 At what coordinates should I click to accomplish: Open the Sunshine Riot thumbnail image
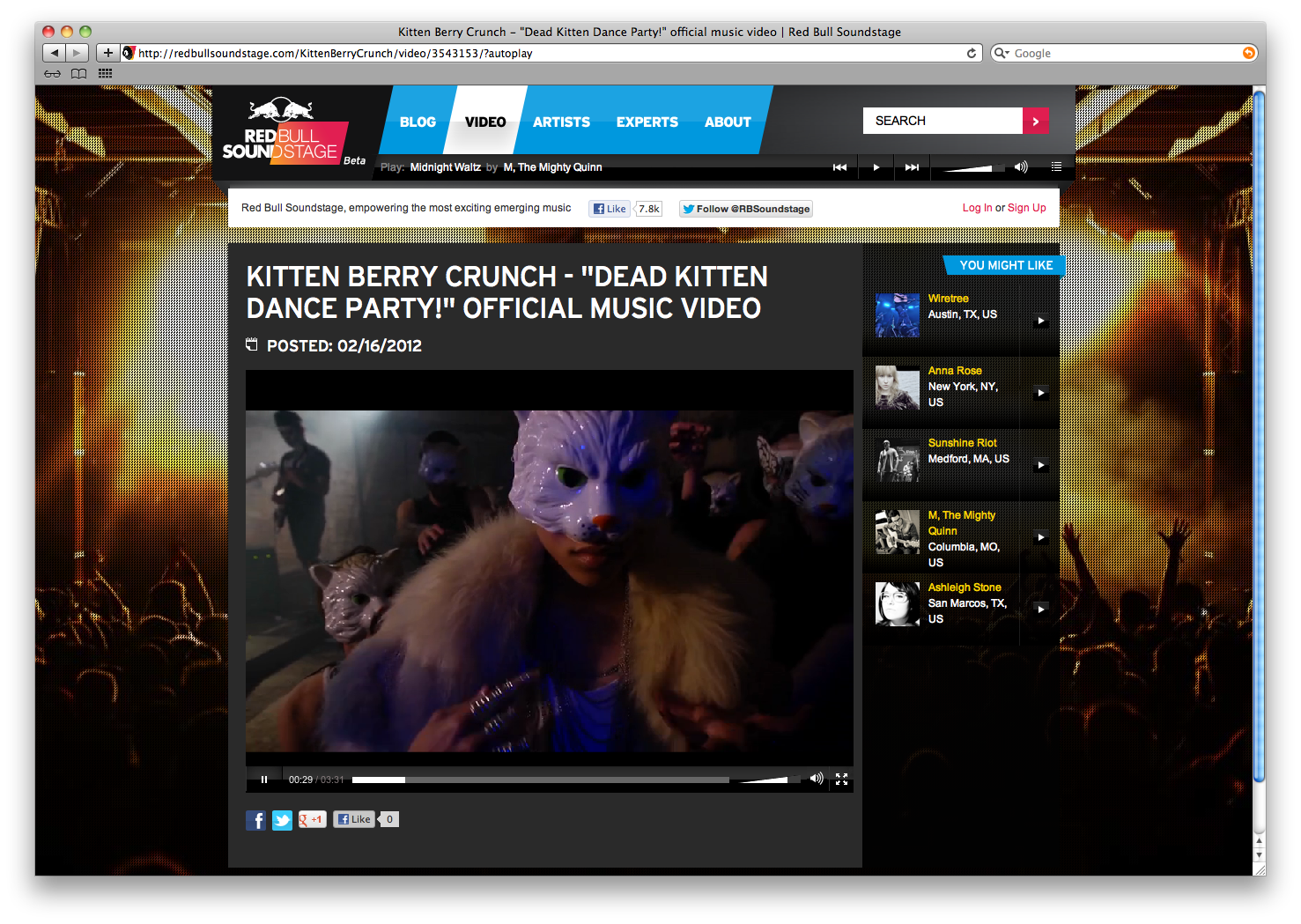[898, 460]
